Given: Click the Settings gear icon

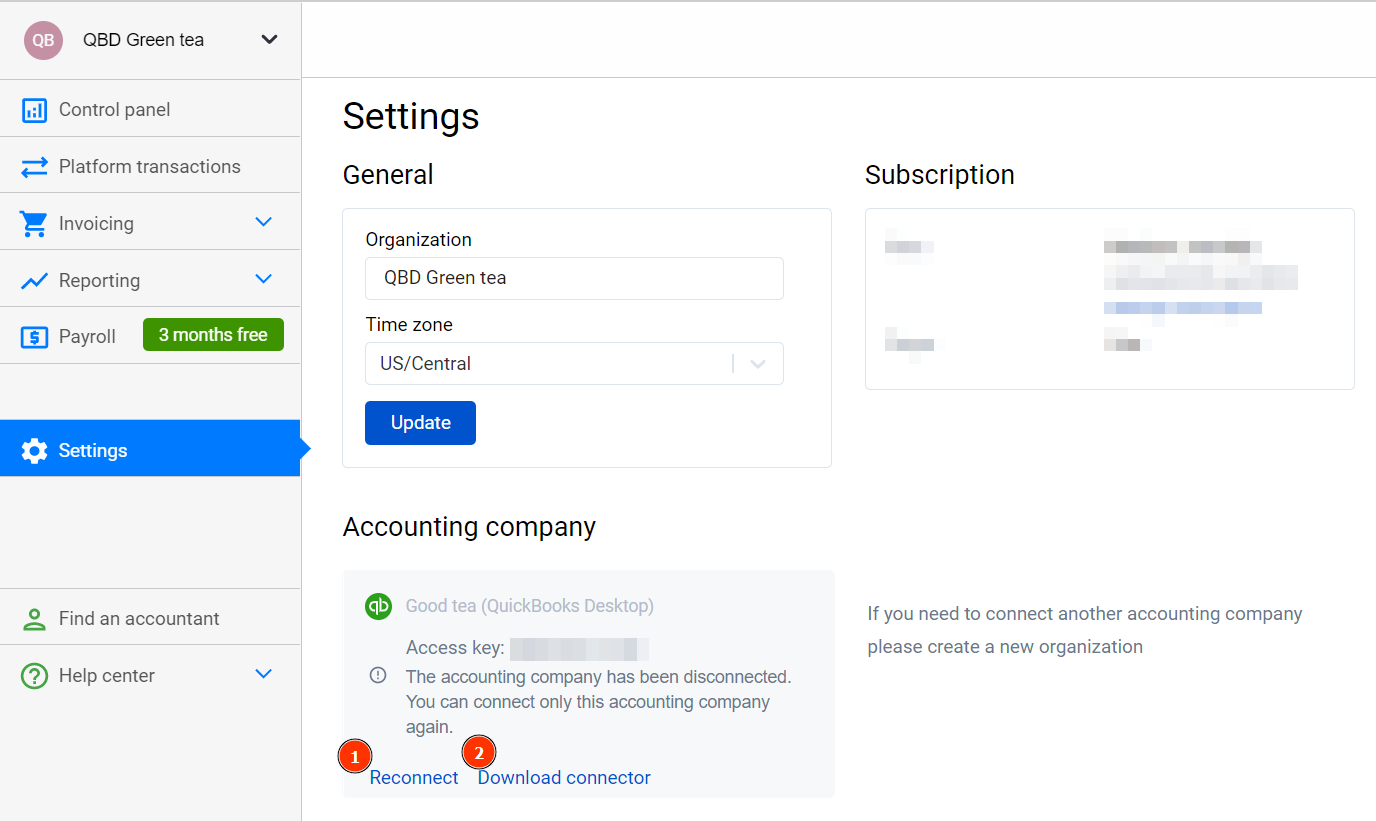Looking at the screenshot, I should pos(34,451).
